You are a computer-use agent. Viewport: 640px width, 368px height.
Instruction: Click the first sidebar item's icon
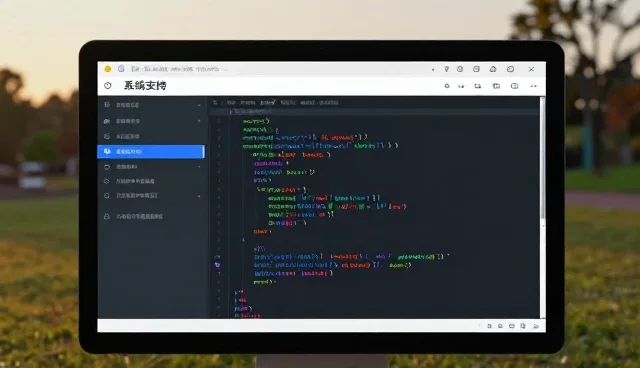pos(107,105)
